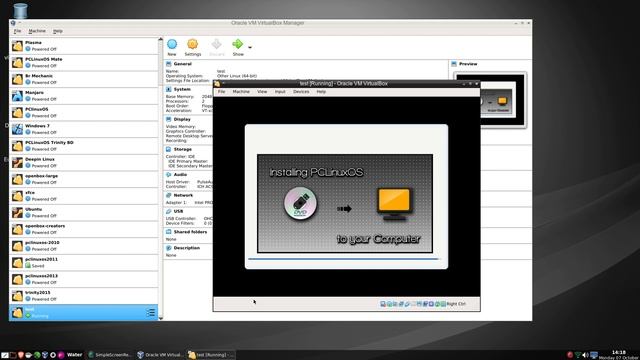The width and height of the screenshot is (640, 360).
Task: Click the red tray icon
Action: pos(570,355)
